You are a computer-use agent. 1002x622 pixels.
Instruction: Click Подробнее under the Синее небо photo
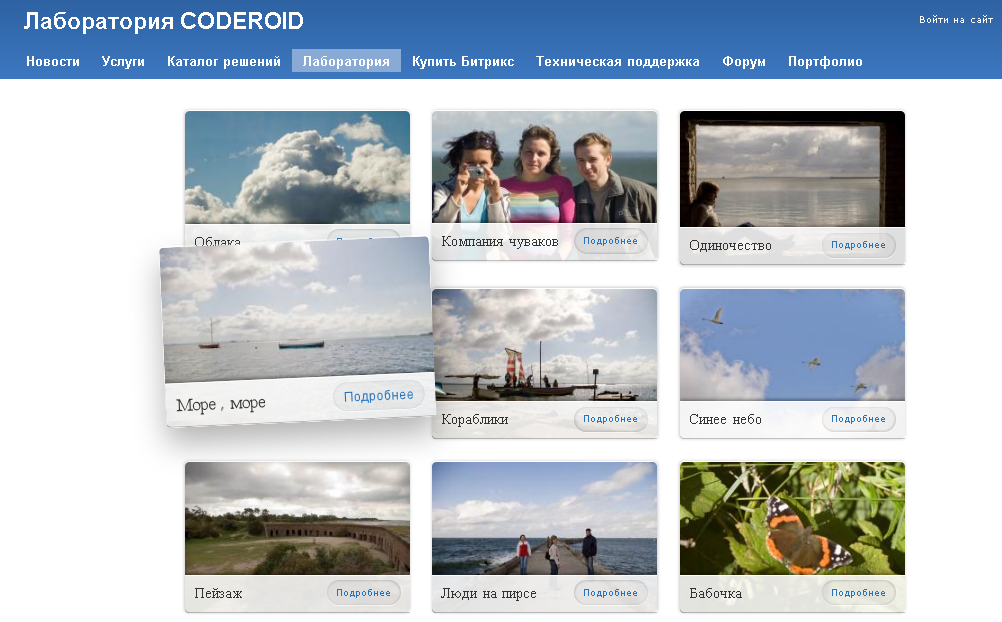pyautogui.click(x=858, y=419)
